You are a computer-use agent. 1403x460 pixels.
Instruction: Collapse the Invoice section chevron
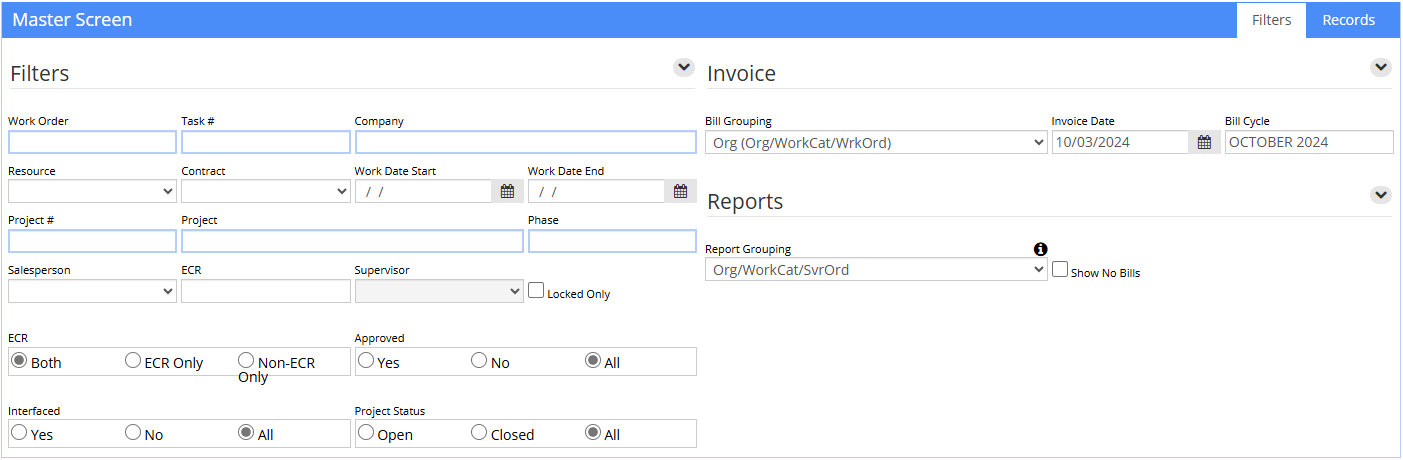[1381, 67]
